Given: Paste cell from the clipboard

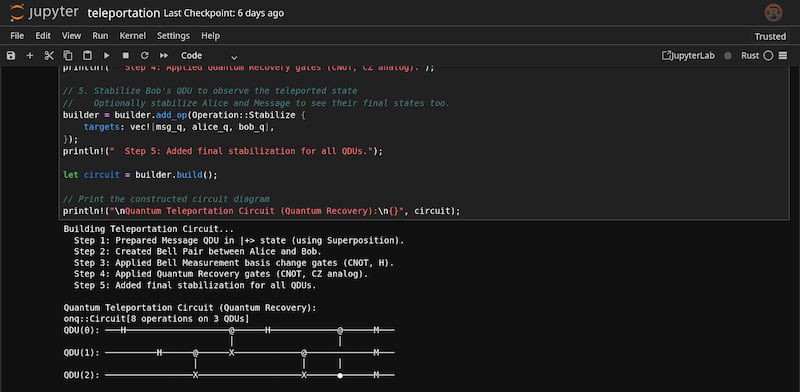Looking at the screenshot, I should [x=87, y=56].
